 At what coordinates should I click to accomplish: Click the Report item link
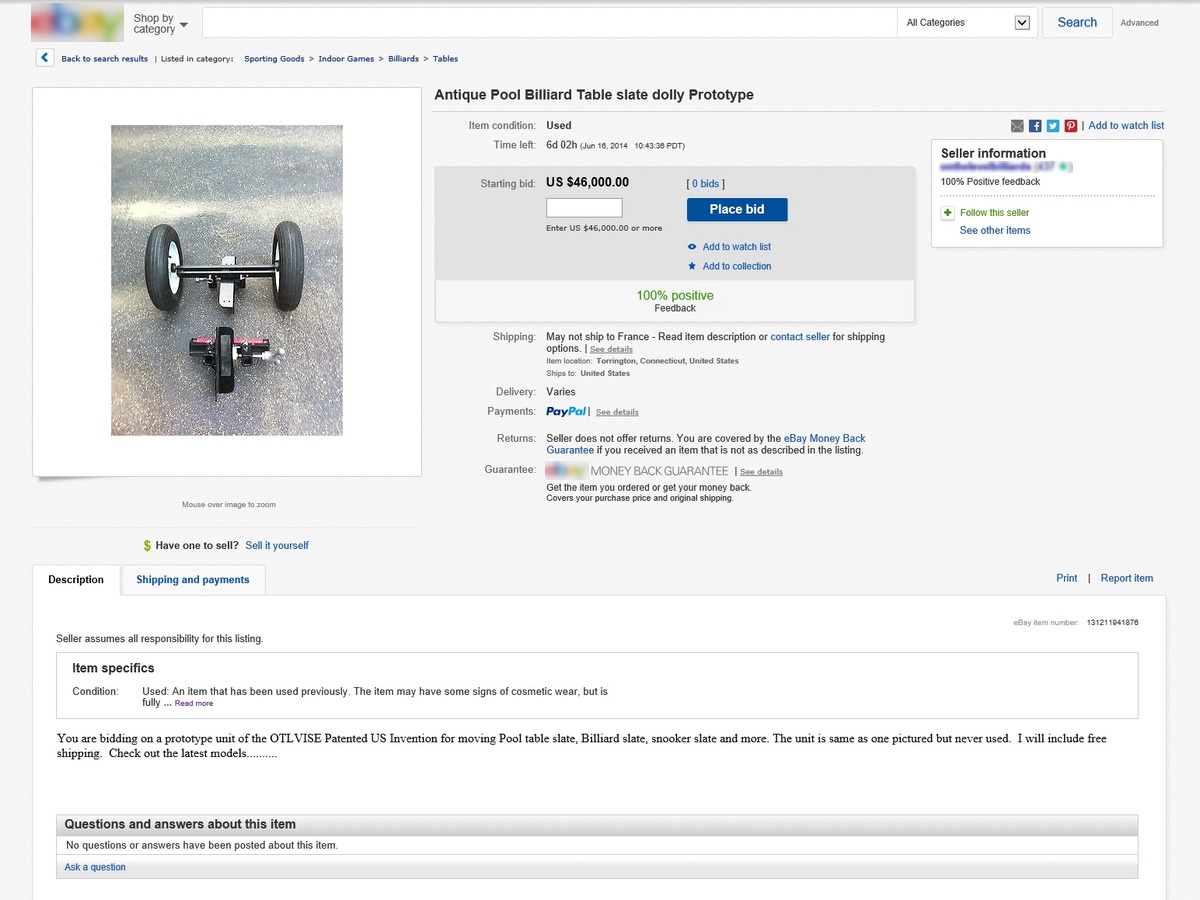(x=1127, y=579)
